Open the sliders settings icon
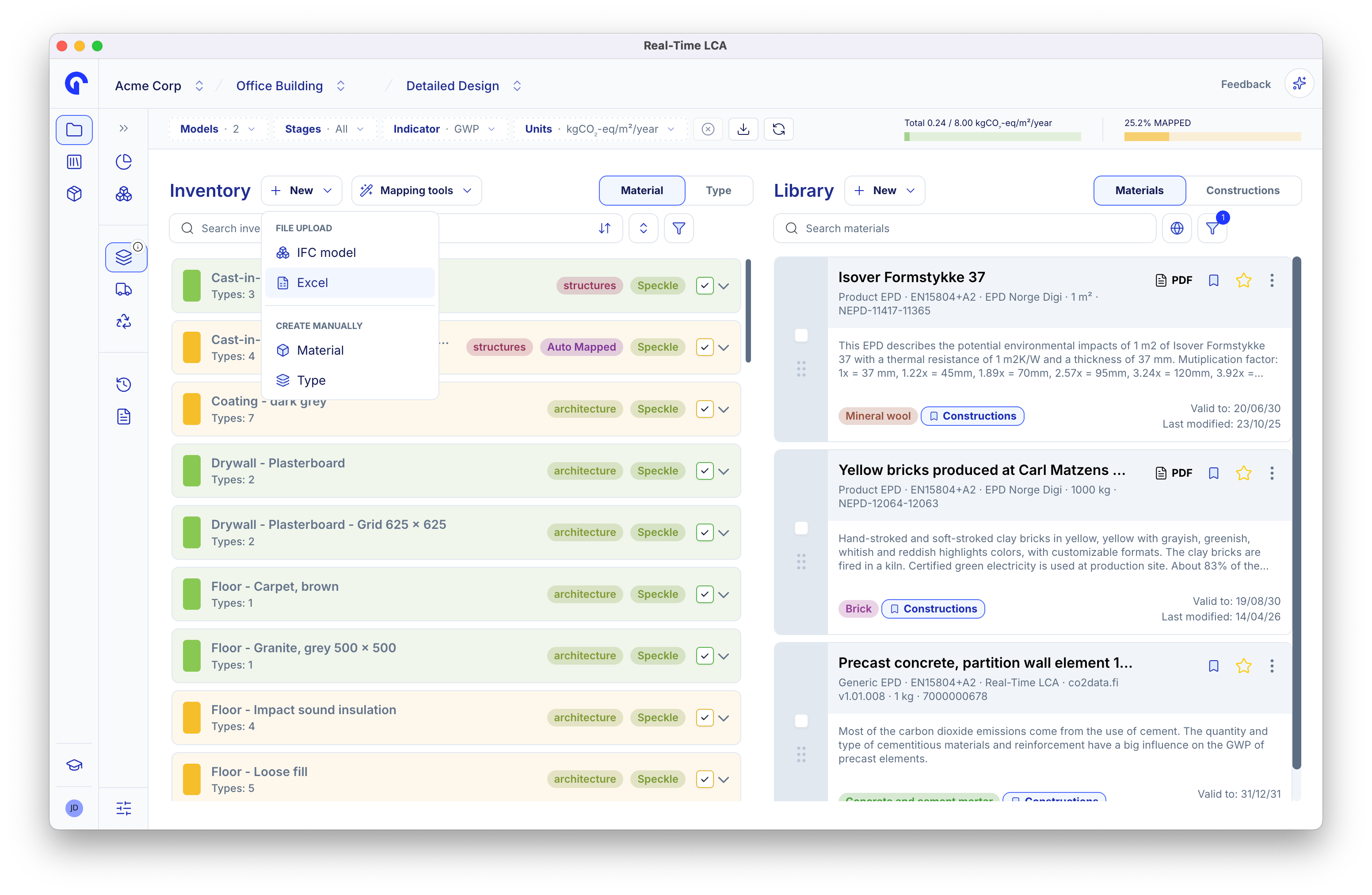This screenshot has height=895, width=1372. point(123,808)
